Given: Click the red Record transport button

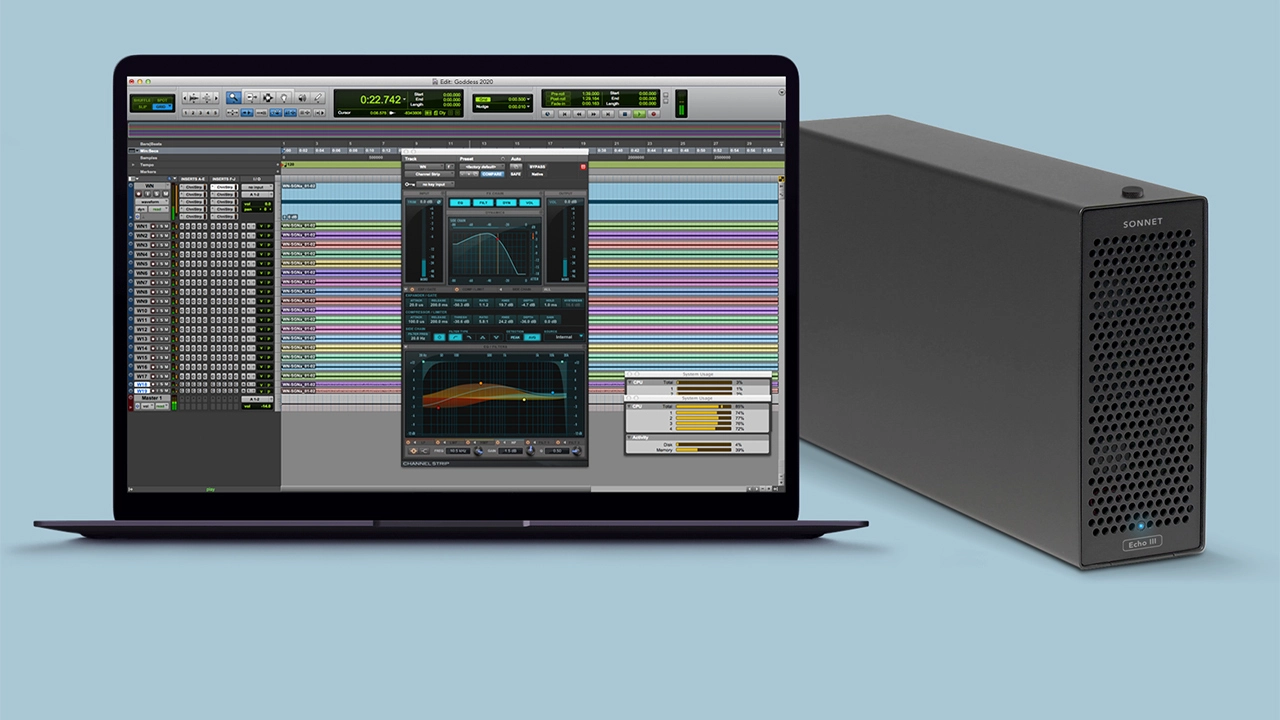Looking at the screenshot, I should [654, 114].
